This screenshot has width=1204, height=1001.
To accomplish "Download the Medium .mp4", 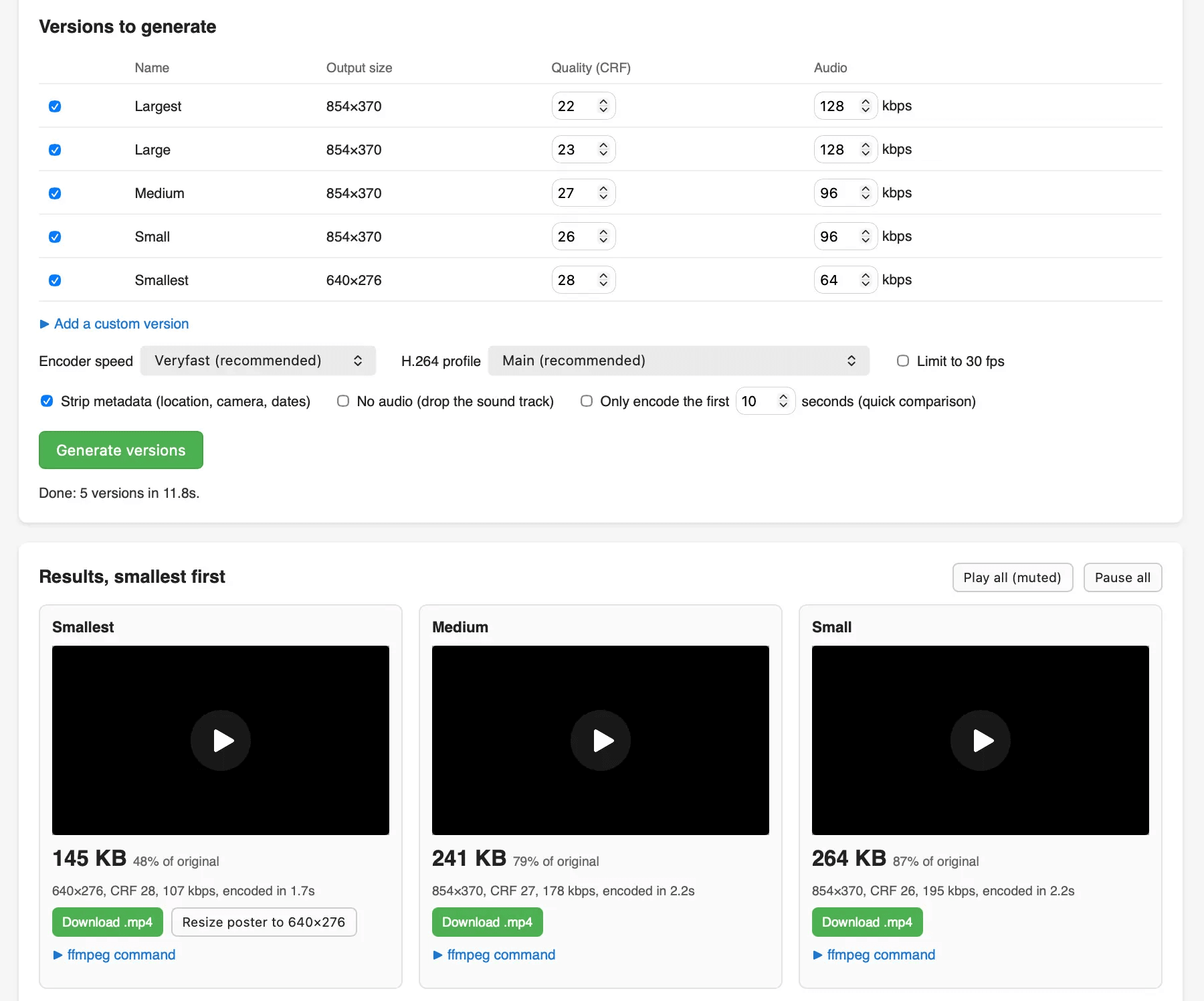I will (x=488, y=922).
